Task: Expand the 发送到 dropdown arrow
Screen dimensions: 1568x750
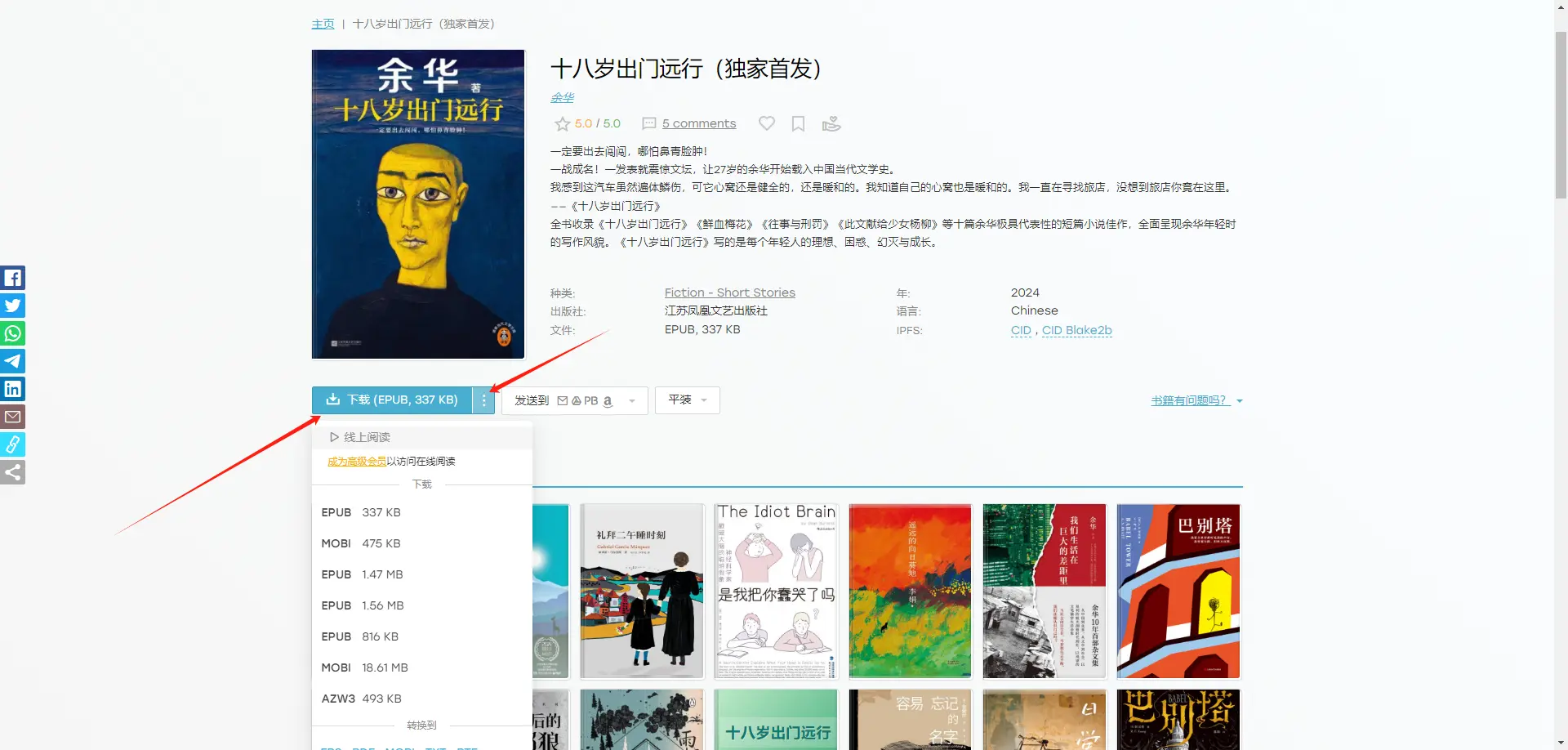Action: pyautogui.click(x=632, y=401)
